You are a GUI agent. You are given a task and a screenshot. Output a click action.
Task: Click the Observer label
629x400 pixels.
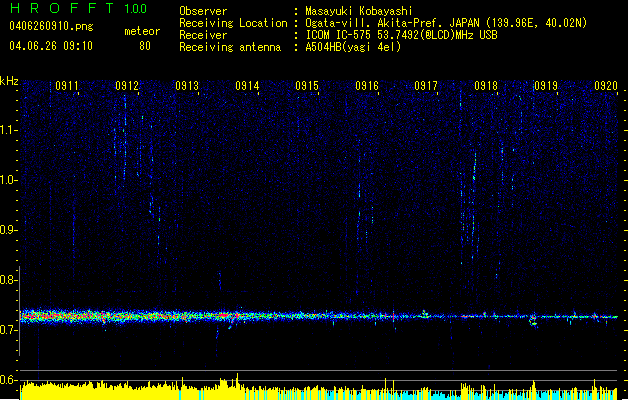(203, 11)
